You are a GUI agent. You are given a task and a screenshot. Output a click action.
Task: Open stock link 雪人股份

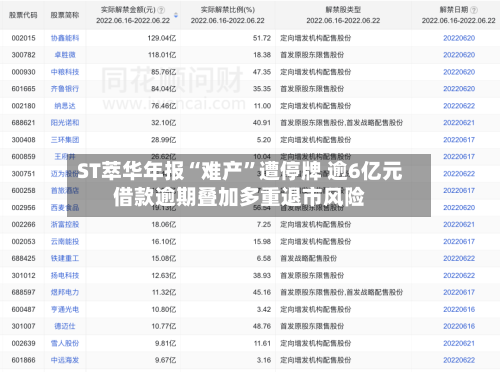click(65, 343)
